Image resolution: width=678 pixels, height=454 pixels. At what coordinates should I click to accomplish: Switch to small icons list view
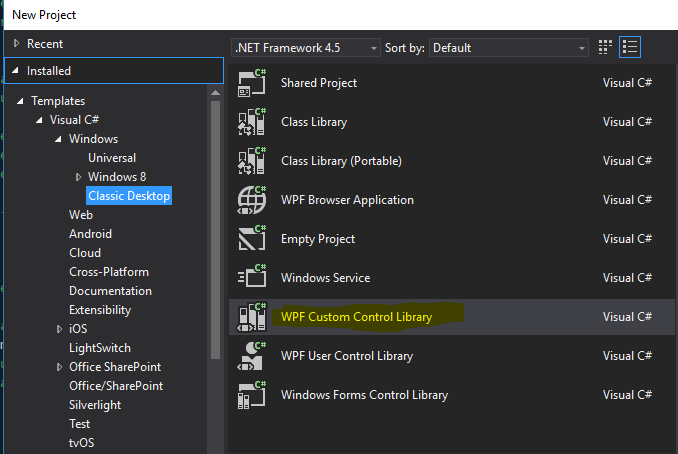pos(605,47)
